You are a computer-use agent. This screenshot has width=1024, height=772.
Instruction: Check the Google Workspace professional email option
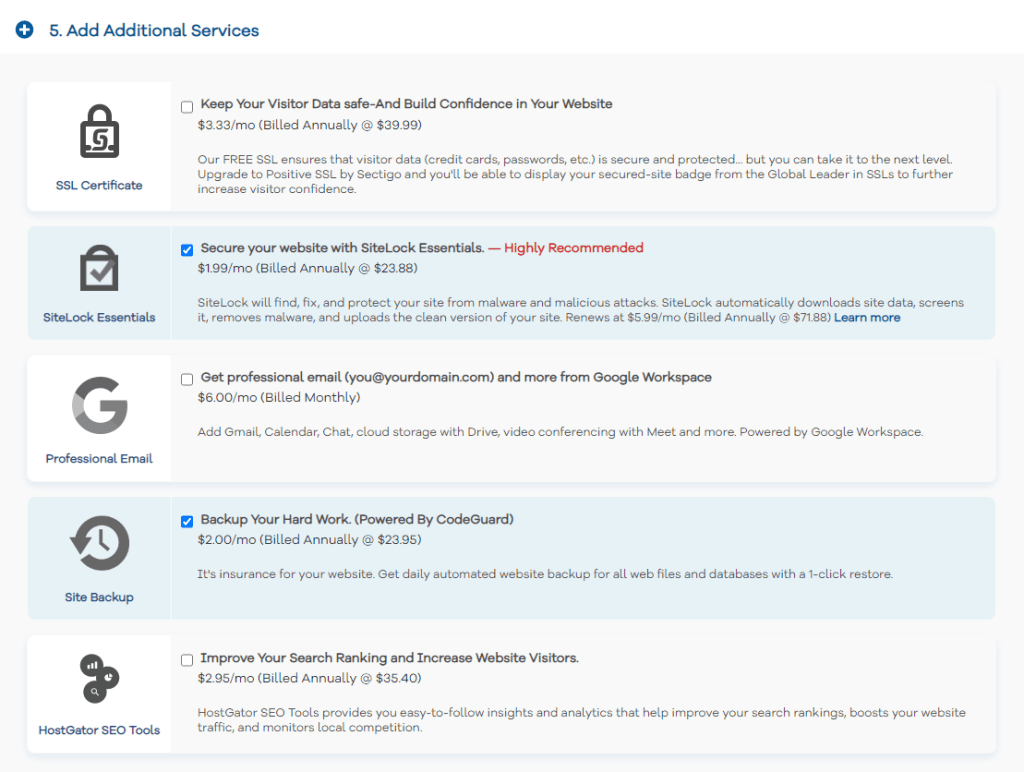click(186, 379)
